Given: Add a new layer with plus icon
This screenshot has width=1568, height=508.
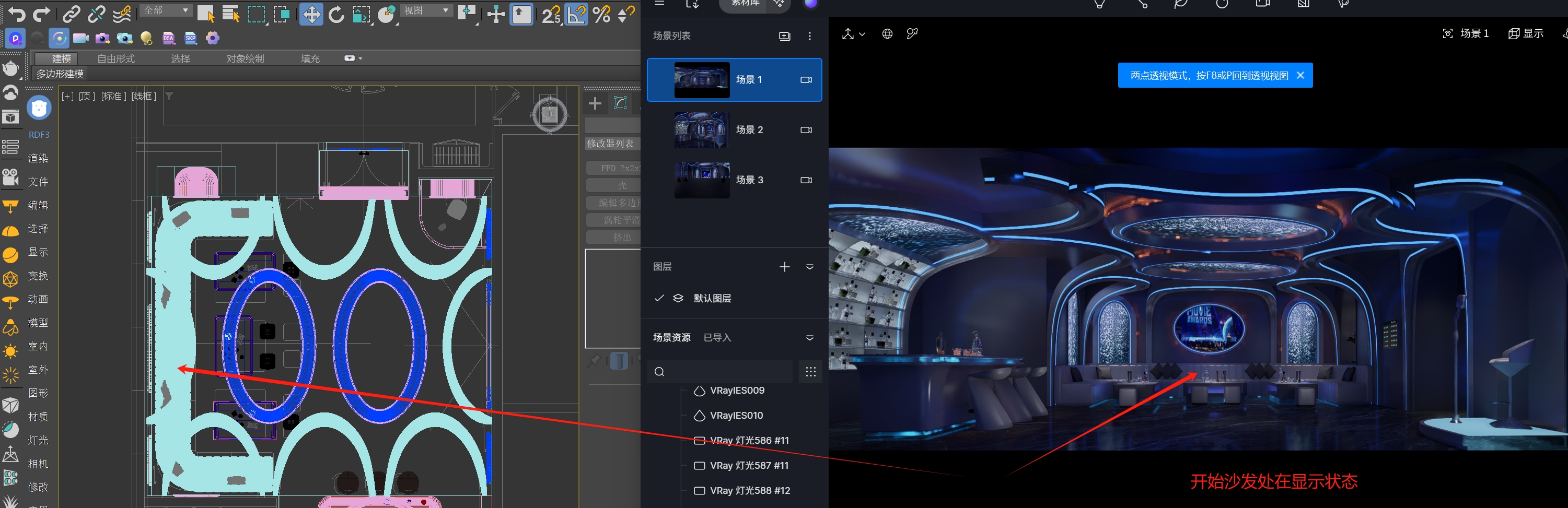Looking at the screenshot, I should (785, 266).
